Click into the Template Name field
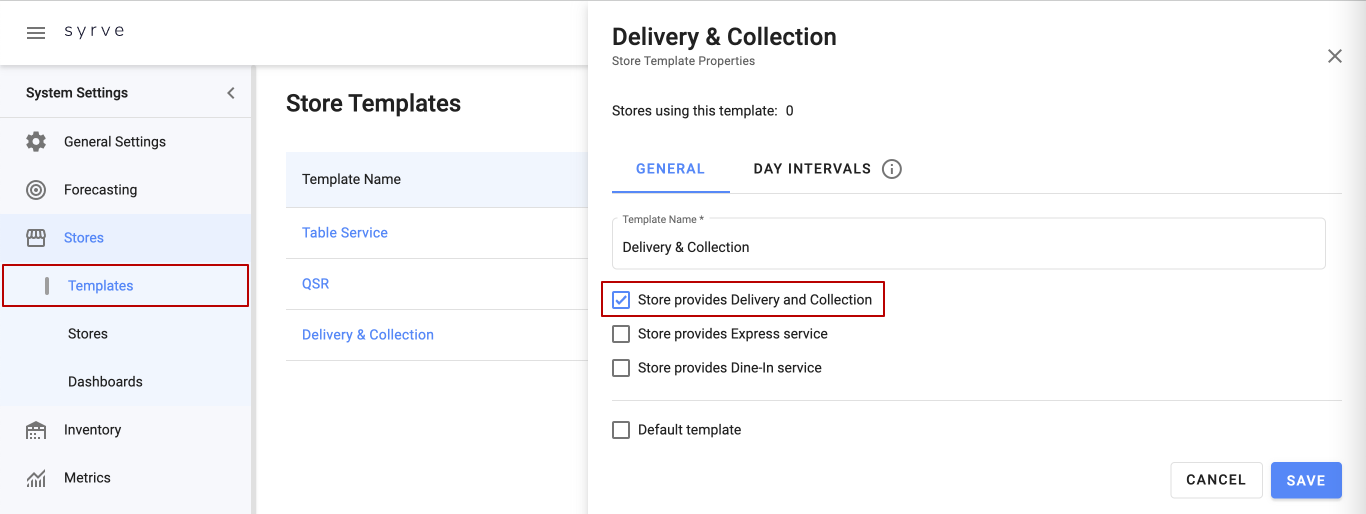 pos(968,247)
